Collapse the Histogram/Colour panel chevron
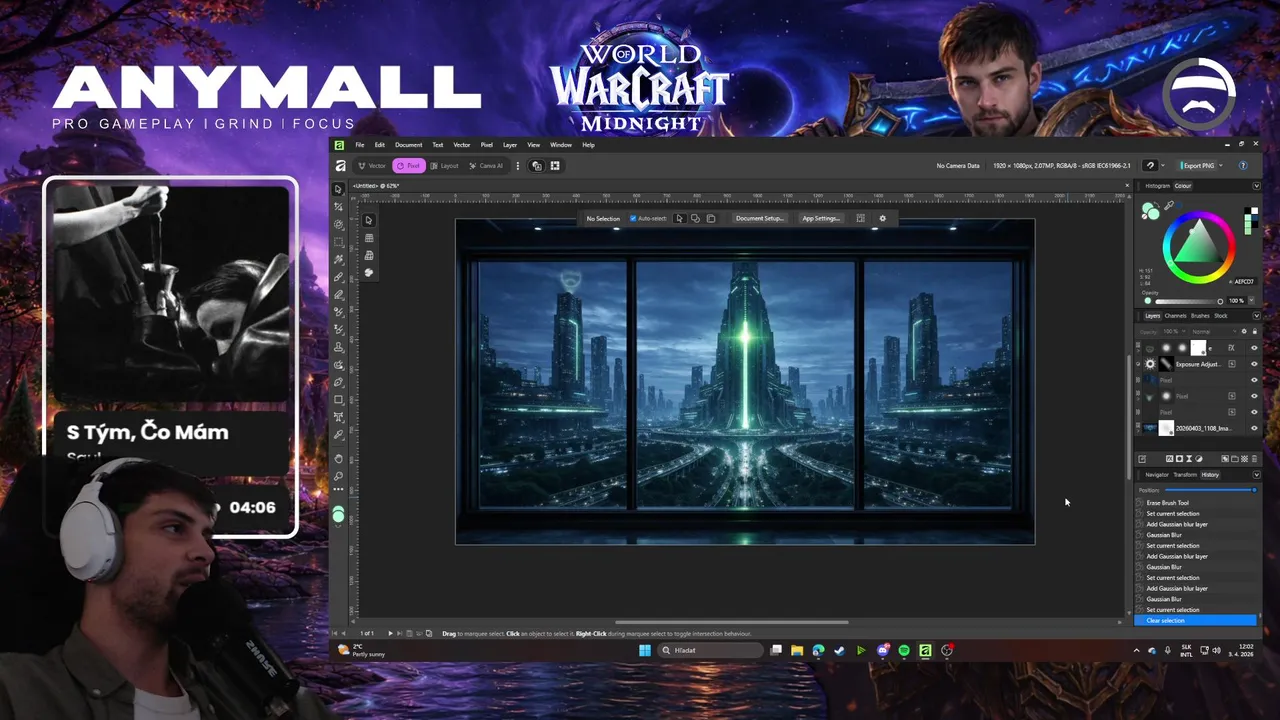This screenshot has width=1280, height=720. pyautogui.click(x=1257, y=186)
